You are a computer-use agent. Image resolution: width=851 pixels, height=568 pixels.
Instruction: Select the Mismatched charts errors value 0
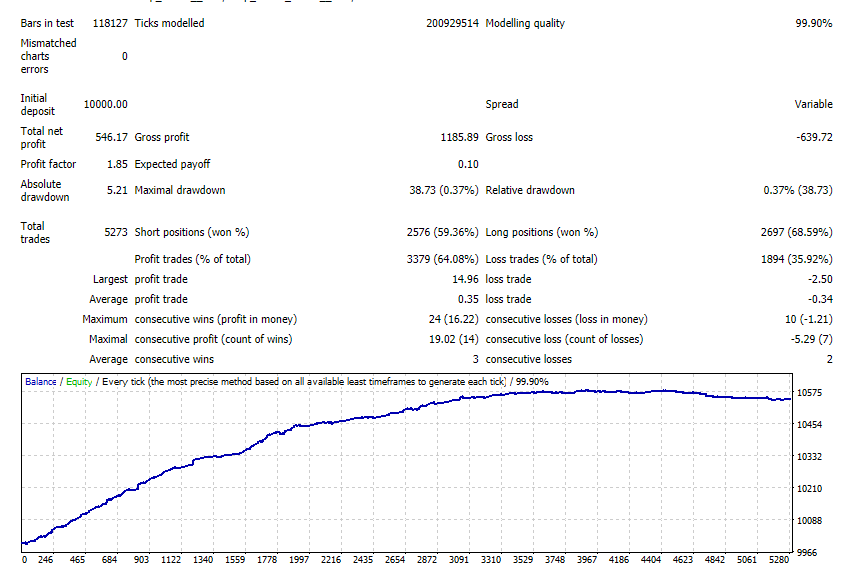pos(125,56)
